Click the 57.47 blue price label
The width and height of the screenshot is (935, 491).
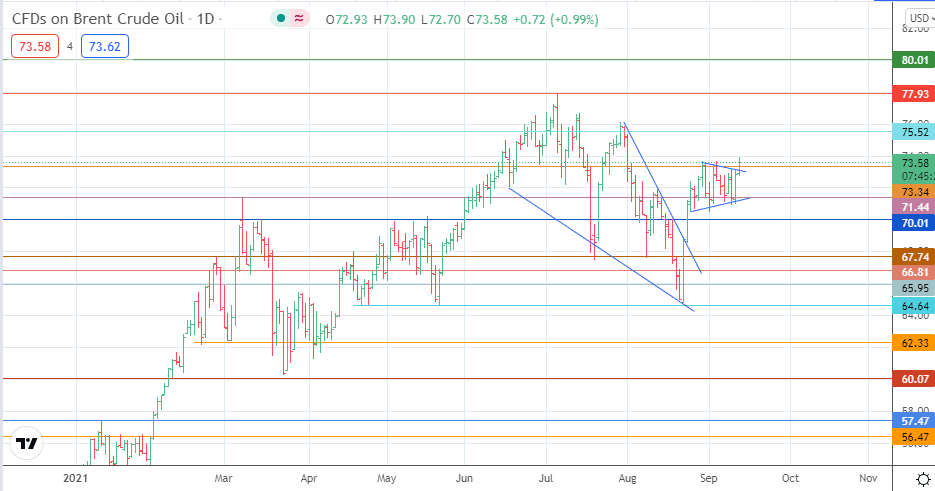click(x=914, y=421)
